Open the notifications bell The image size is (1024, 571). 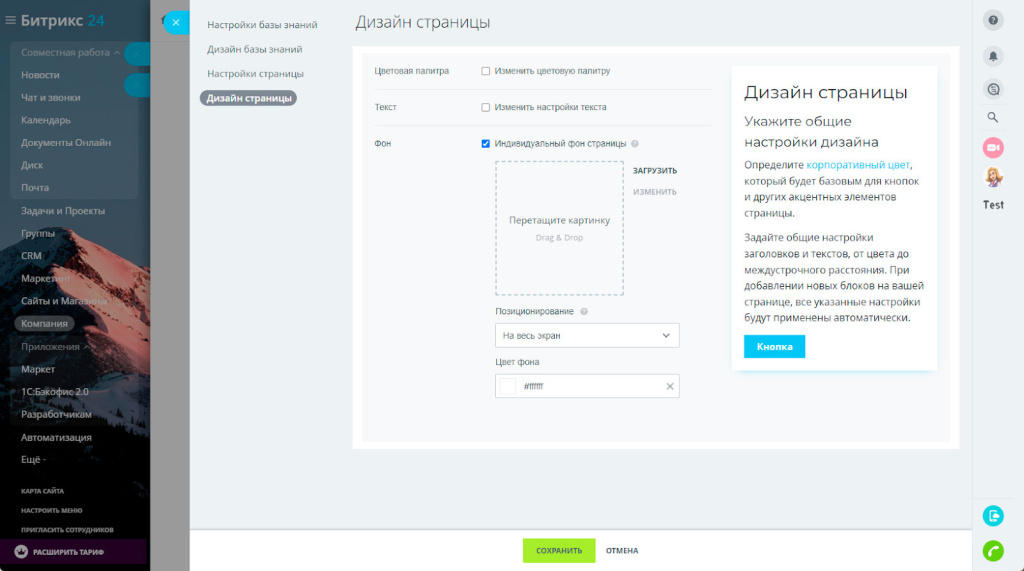tap(993, 56)
